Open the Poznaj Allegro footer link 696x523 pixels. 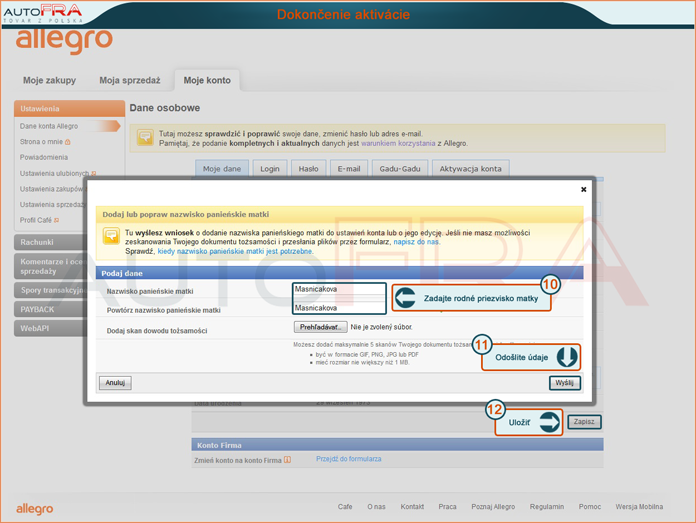[493, 507]
